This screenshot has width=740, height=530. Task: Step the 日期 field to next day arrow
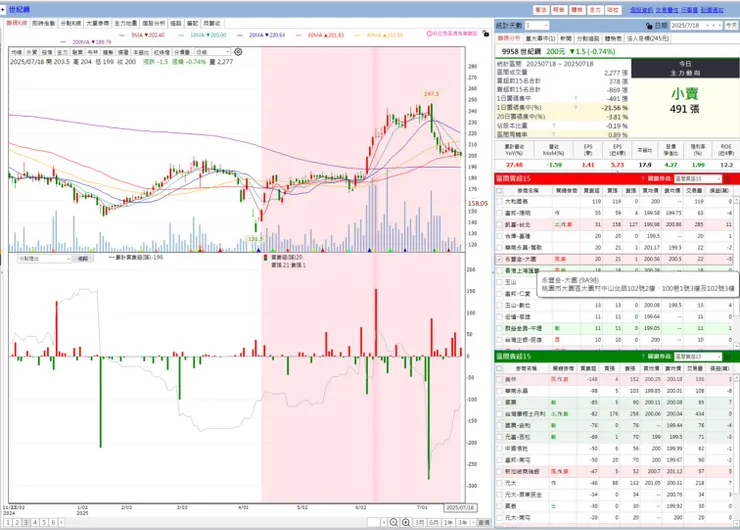[x=720, y=25]
